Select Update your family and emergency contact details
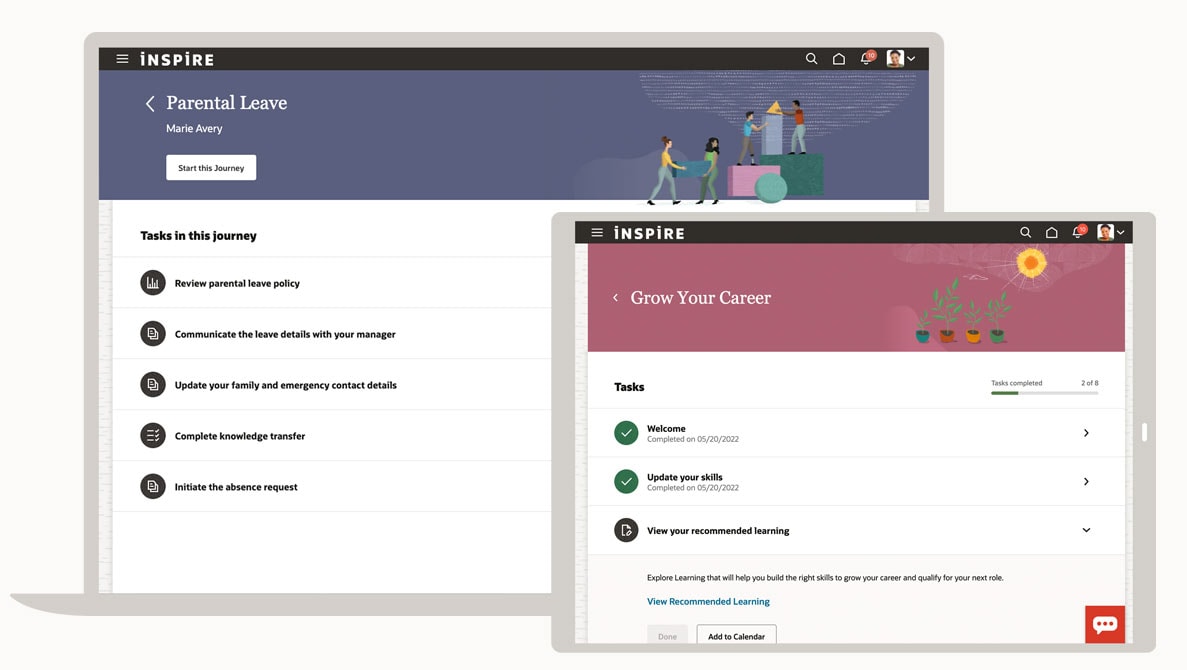The height and width of the screenshot is (670, 1187). pos(285,385)
